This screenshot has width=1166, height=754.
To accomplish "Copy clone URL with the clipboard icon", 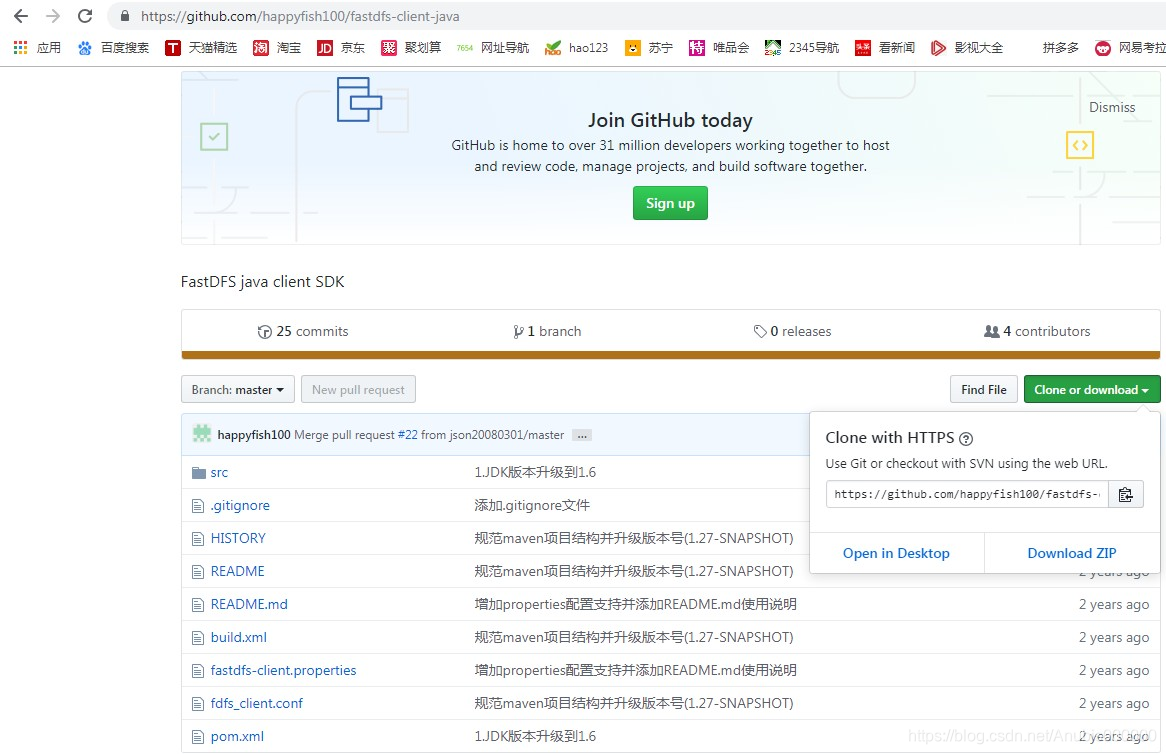I will 1125,494.
